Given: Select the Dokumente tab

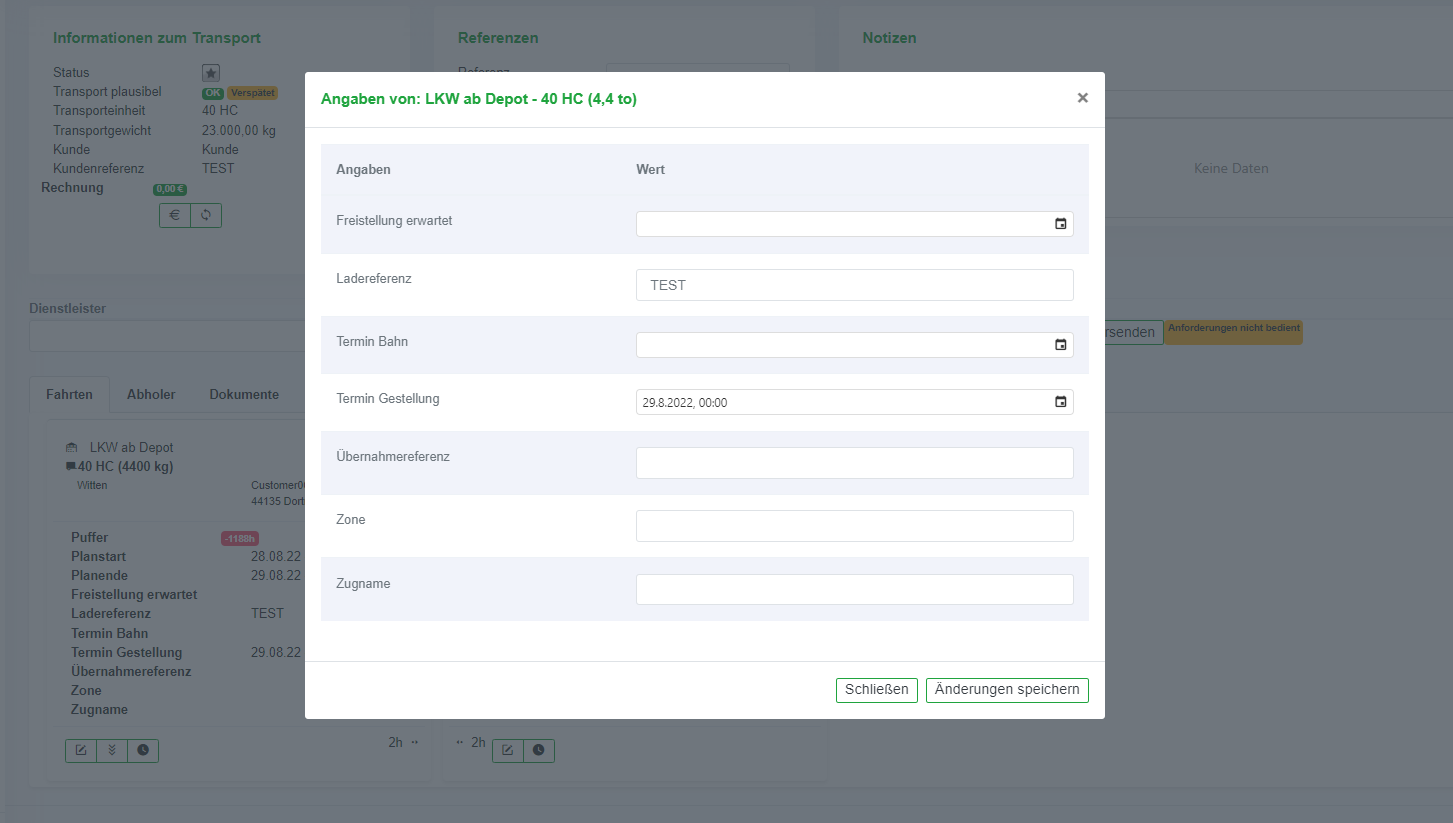Looking at the screenshot, I should coord(244,394).
